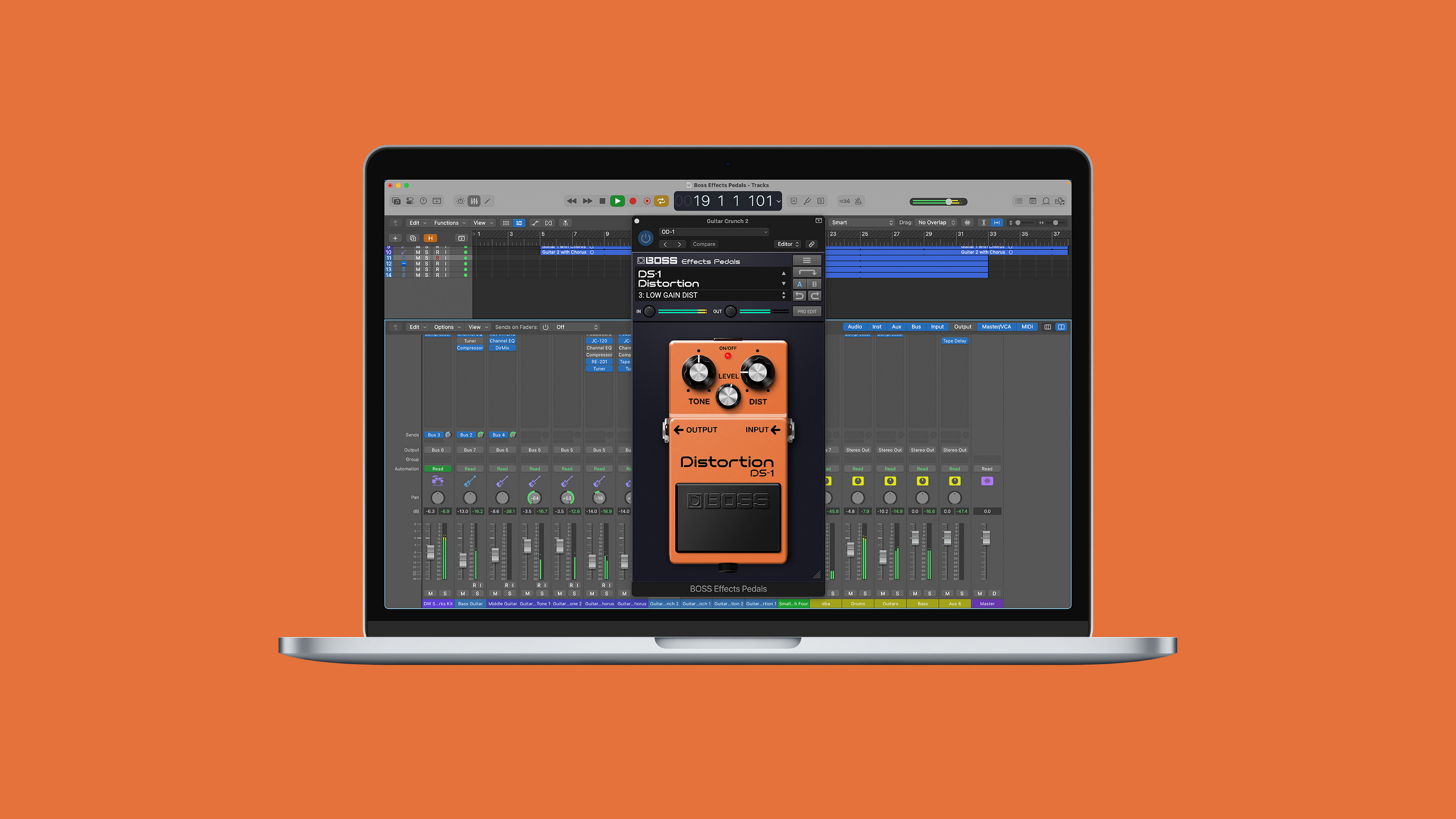Click the Compare button
Screen dimensions: 1456x819
tap(704, 244)
